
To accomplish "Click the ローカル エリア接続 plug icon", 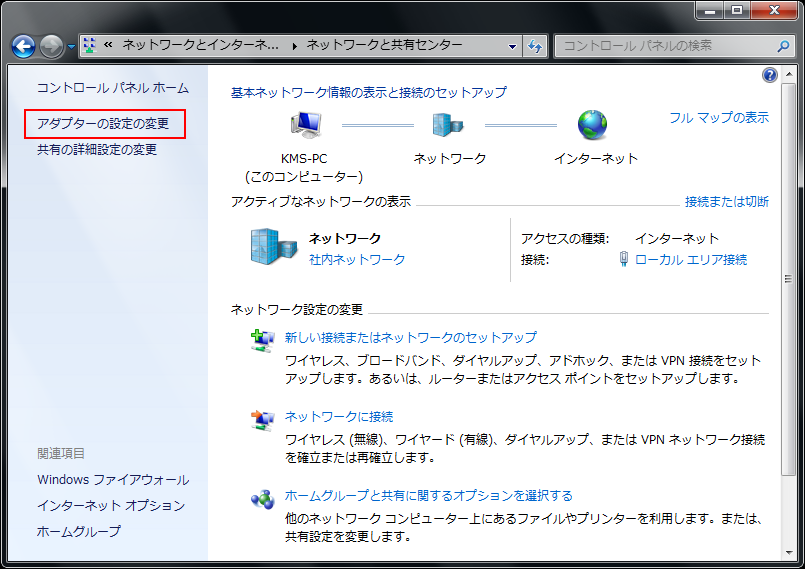I will (x=624, y=259).
